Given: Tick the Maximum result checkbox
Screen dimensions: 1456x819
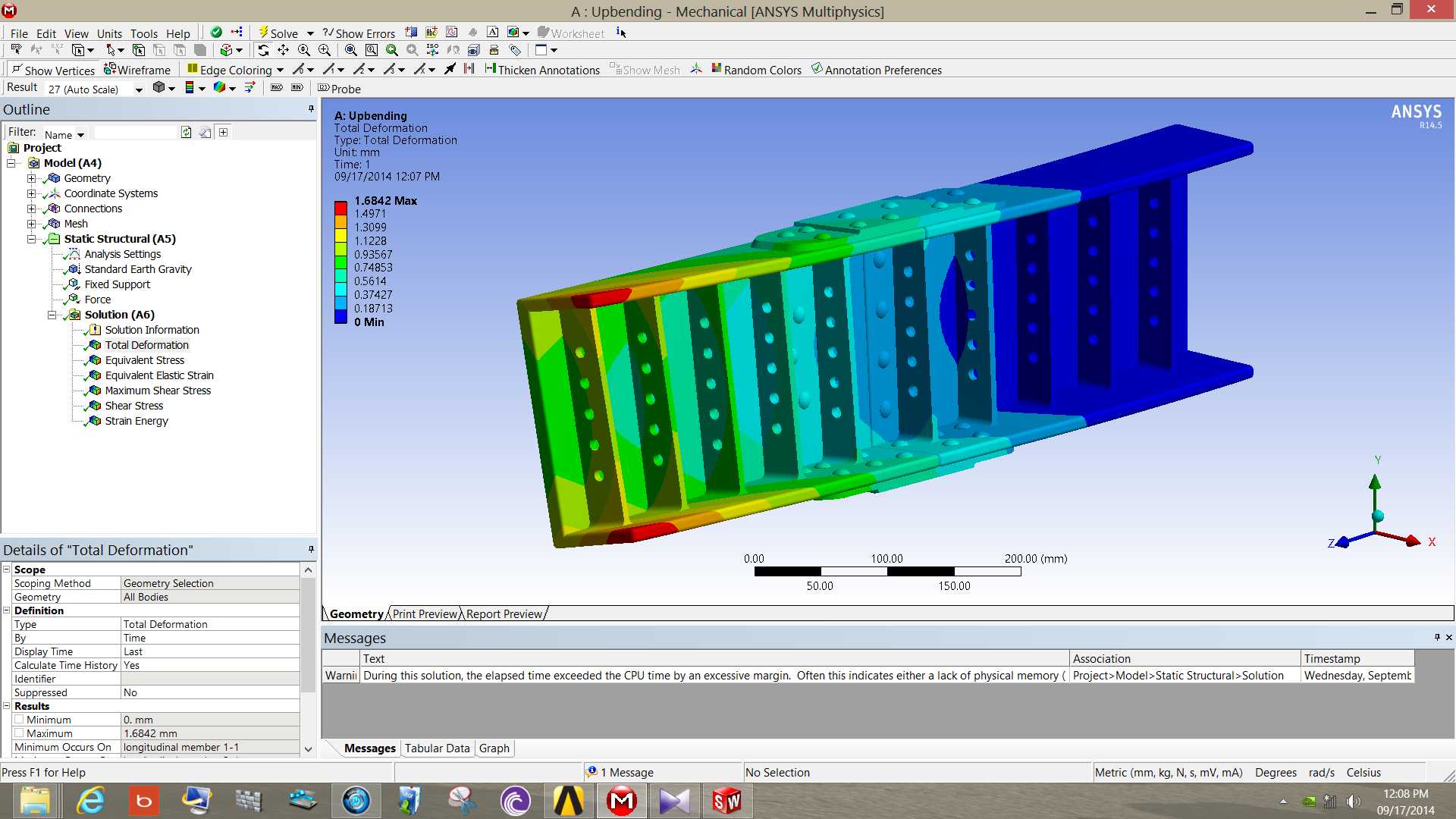Looking at the screenshot, I should pyautogui.click(x=19, y=733).
